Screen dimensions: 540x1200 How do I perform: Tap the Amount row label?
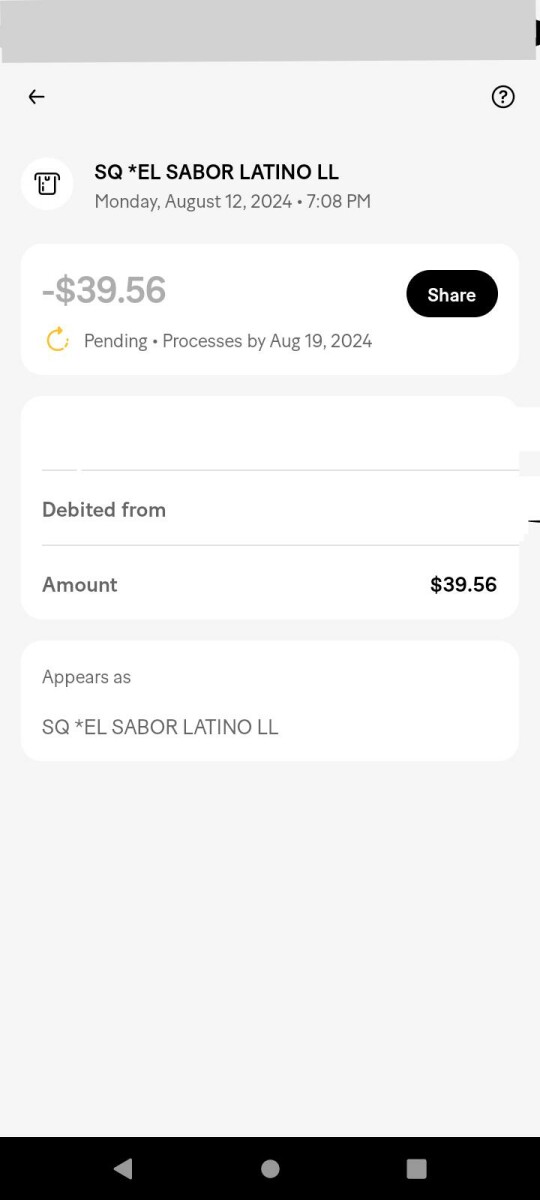tap(80, 585)
